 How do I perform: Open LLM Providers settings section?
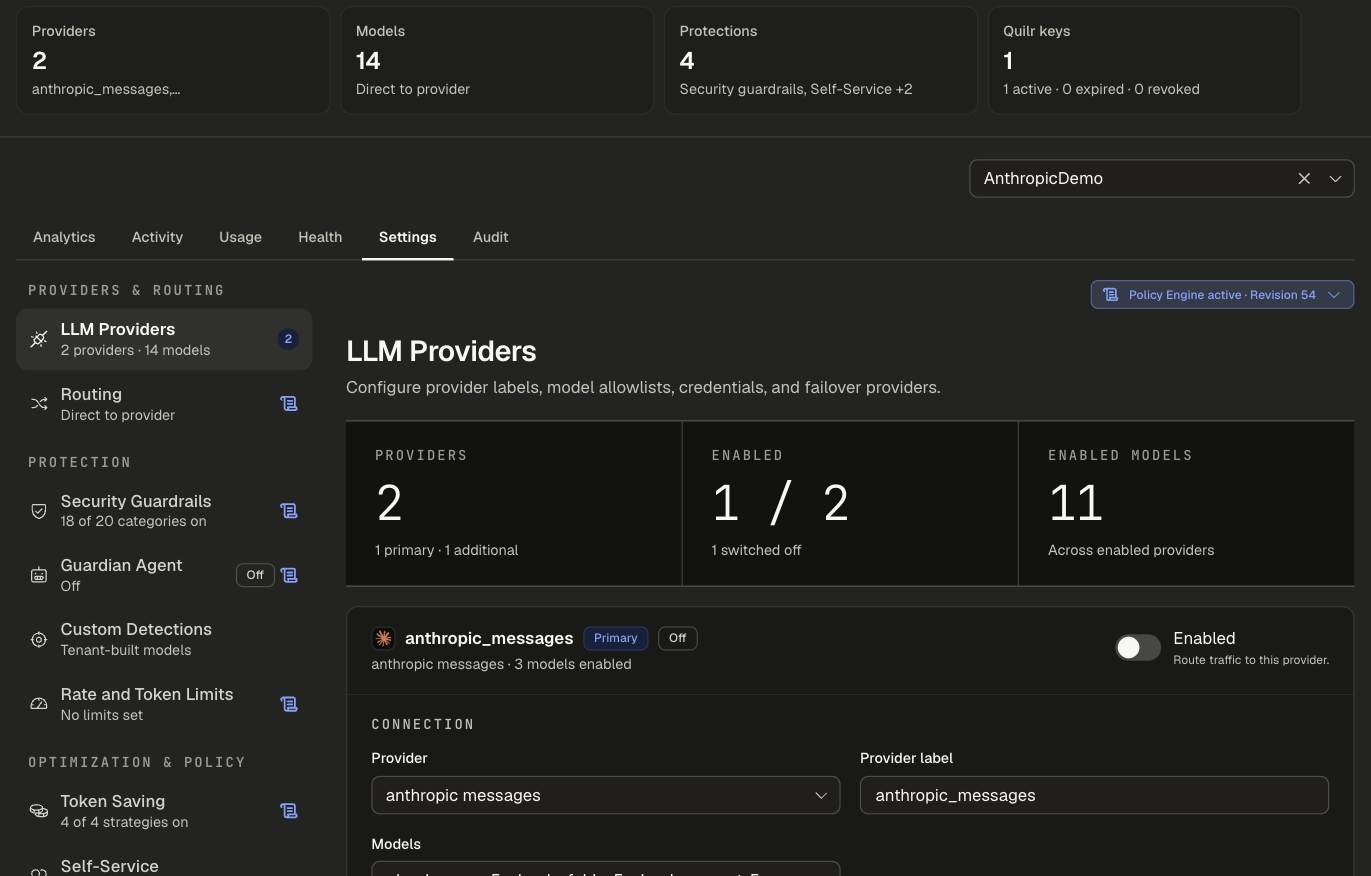click(x=164, y=339)
